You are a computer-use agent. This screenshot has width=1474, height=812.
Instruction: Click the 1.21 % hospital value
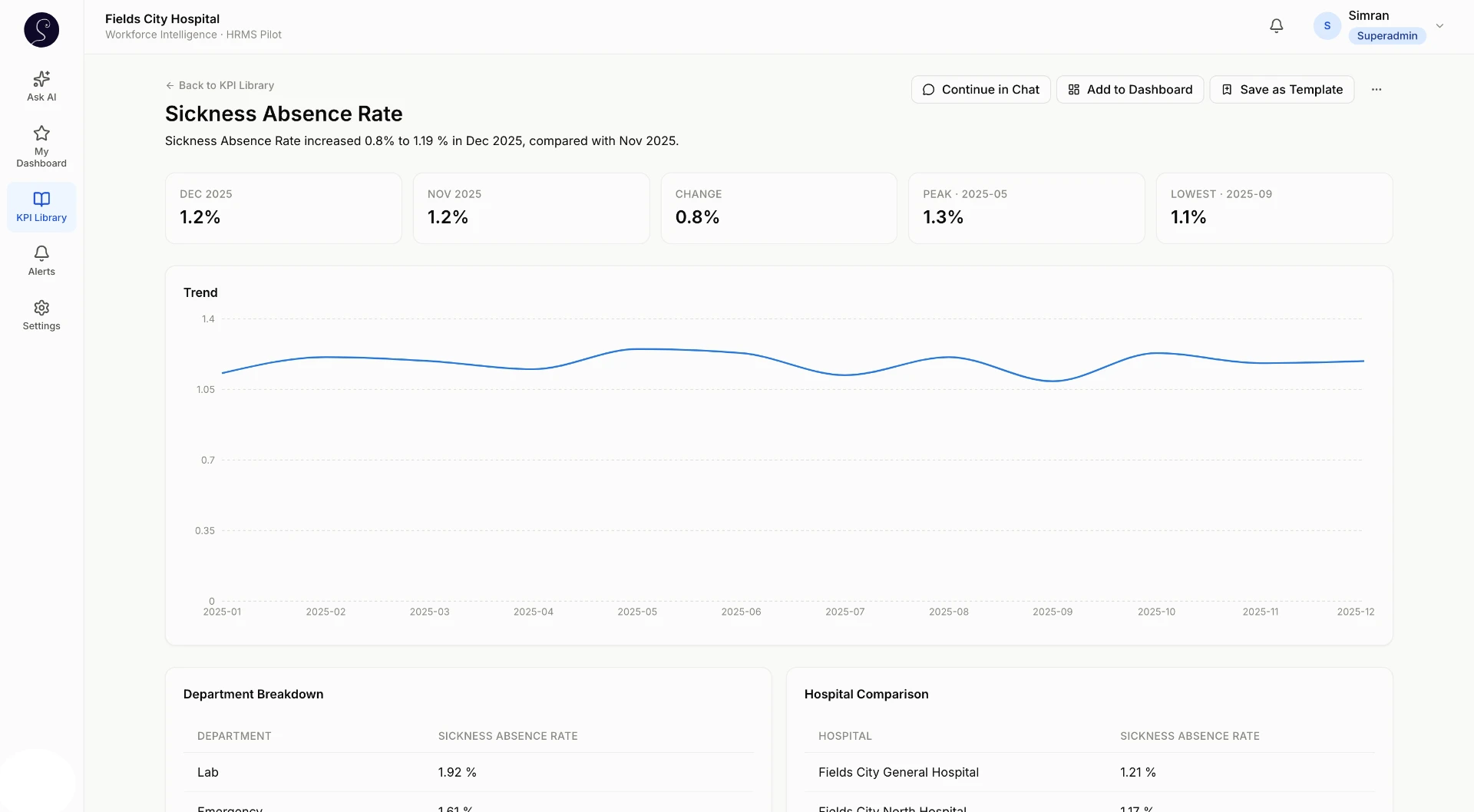1138,772
